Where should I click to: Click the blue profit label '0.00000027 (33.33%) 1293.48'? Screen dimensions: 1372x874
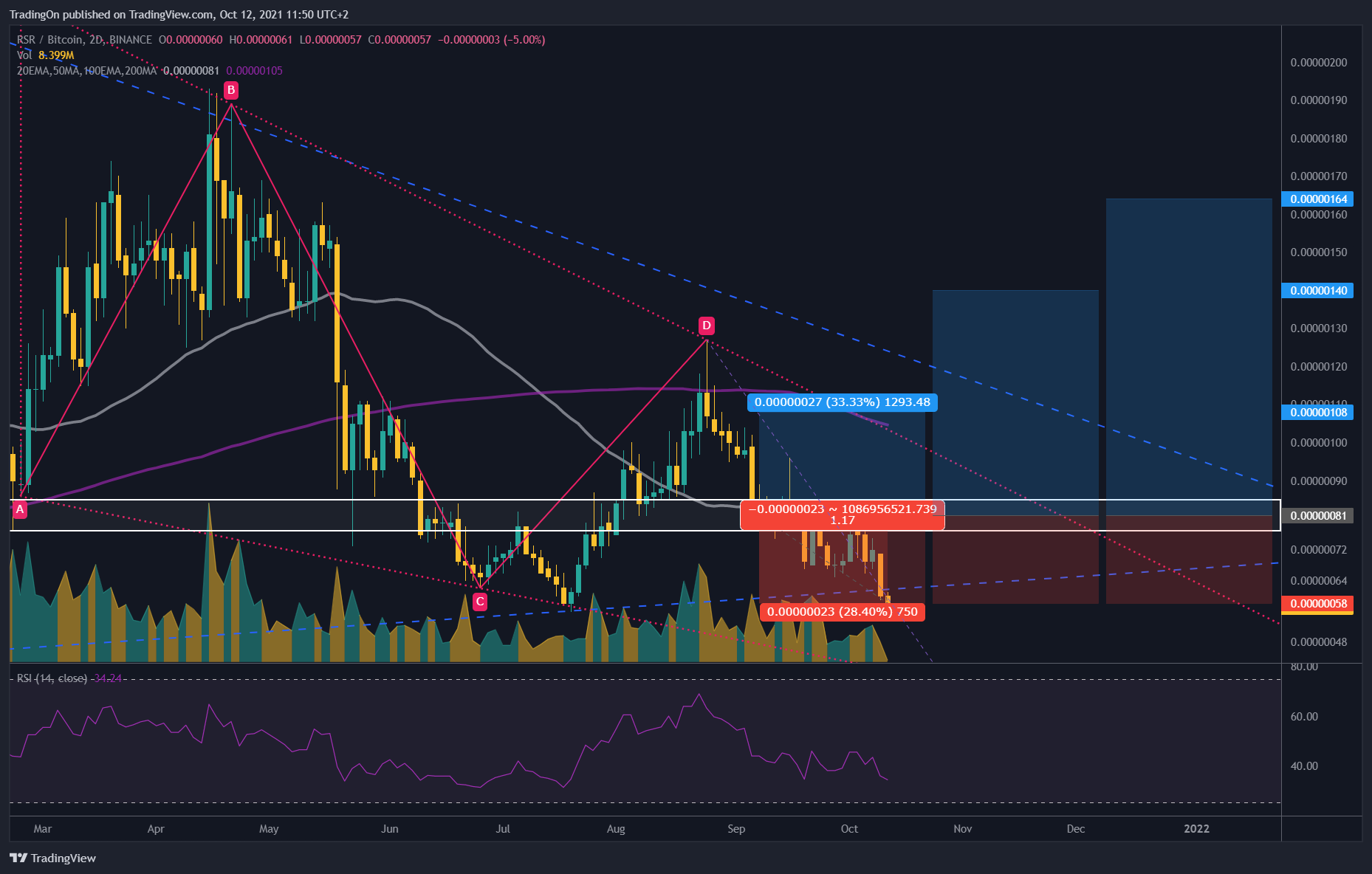843,402
